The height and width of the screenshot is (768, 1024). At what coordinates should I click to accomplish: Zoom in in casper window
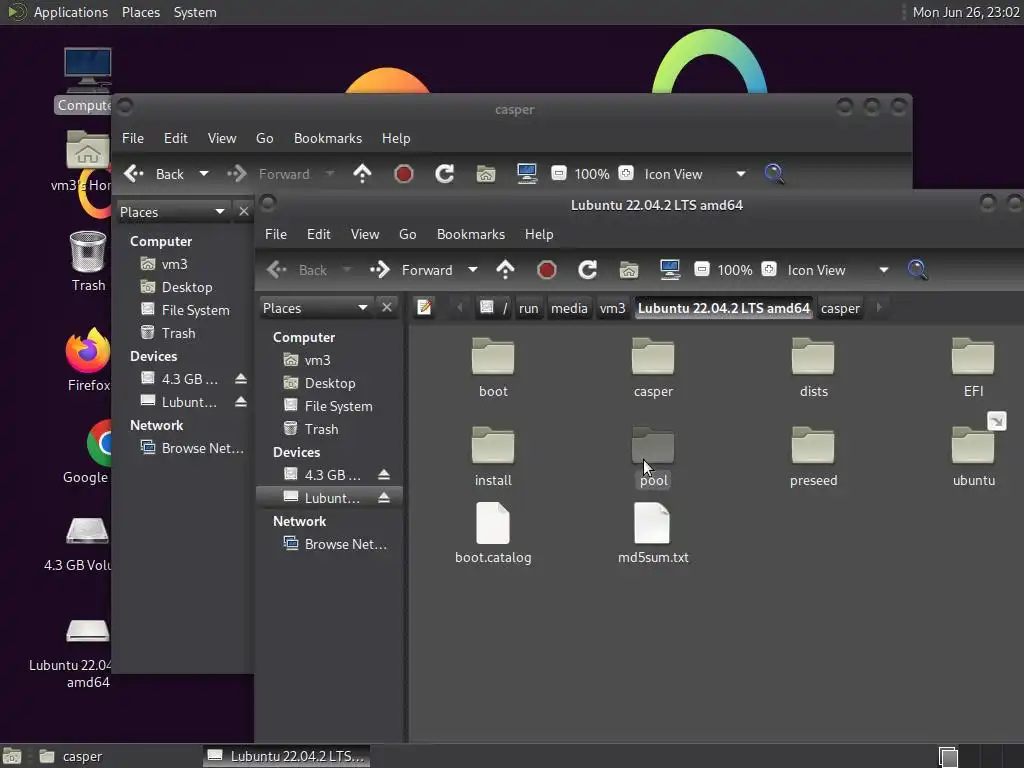[x=626, y=173]
